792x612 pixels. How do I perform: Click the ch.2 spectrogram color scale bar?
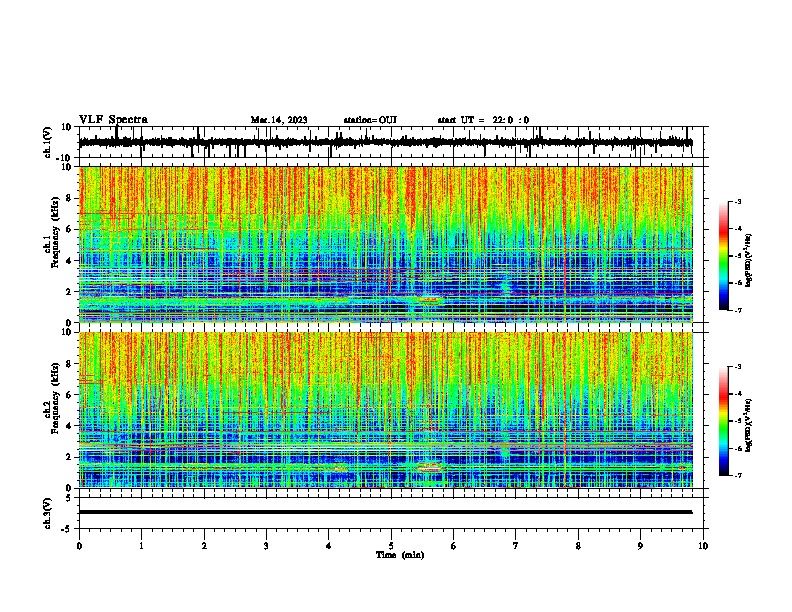724,421
